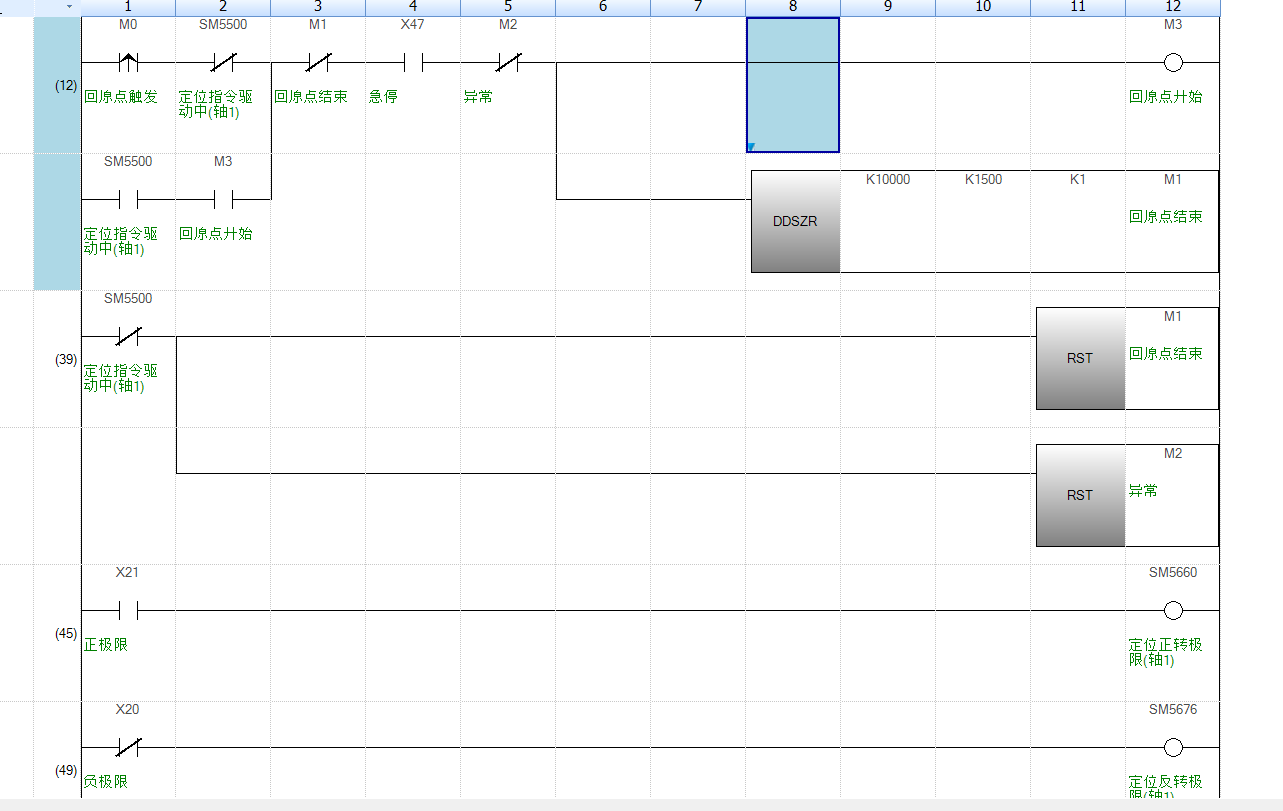The width and height of the screenshot is (1283, 811).
Task: Select the RST block for M1
Action: click(x=1080, y=358)
